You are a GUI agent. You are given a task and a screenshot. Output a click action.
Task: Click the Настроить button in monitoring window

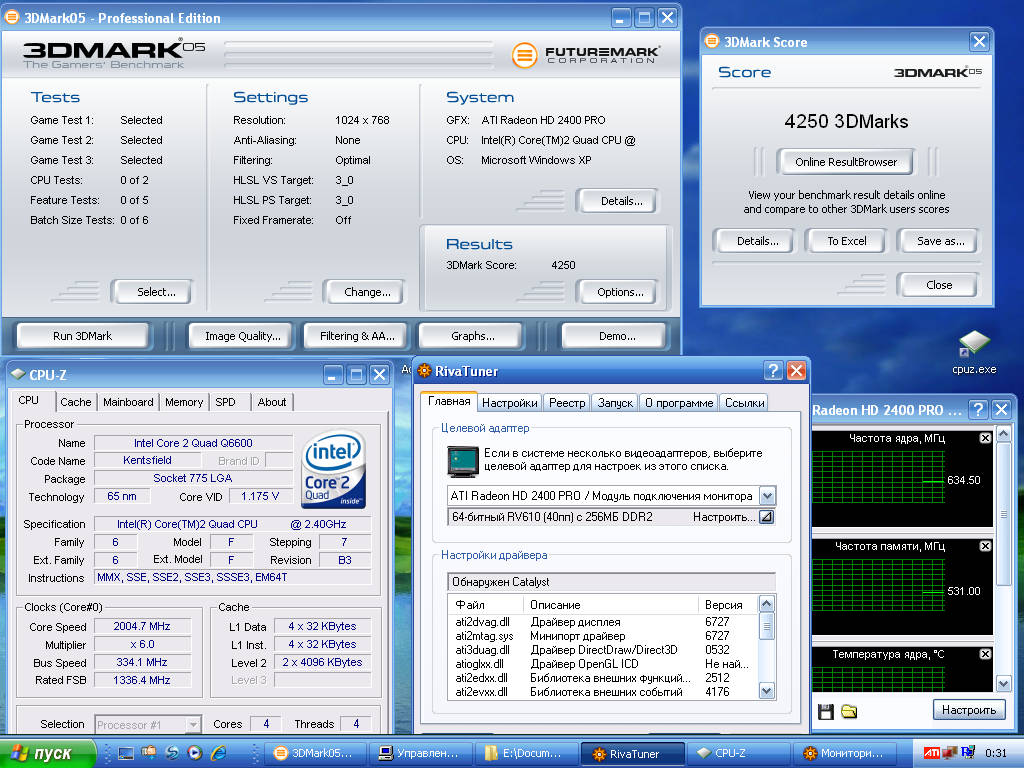click(969, 710)
